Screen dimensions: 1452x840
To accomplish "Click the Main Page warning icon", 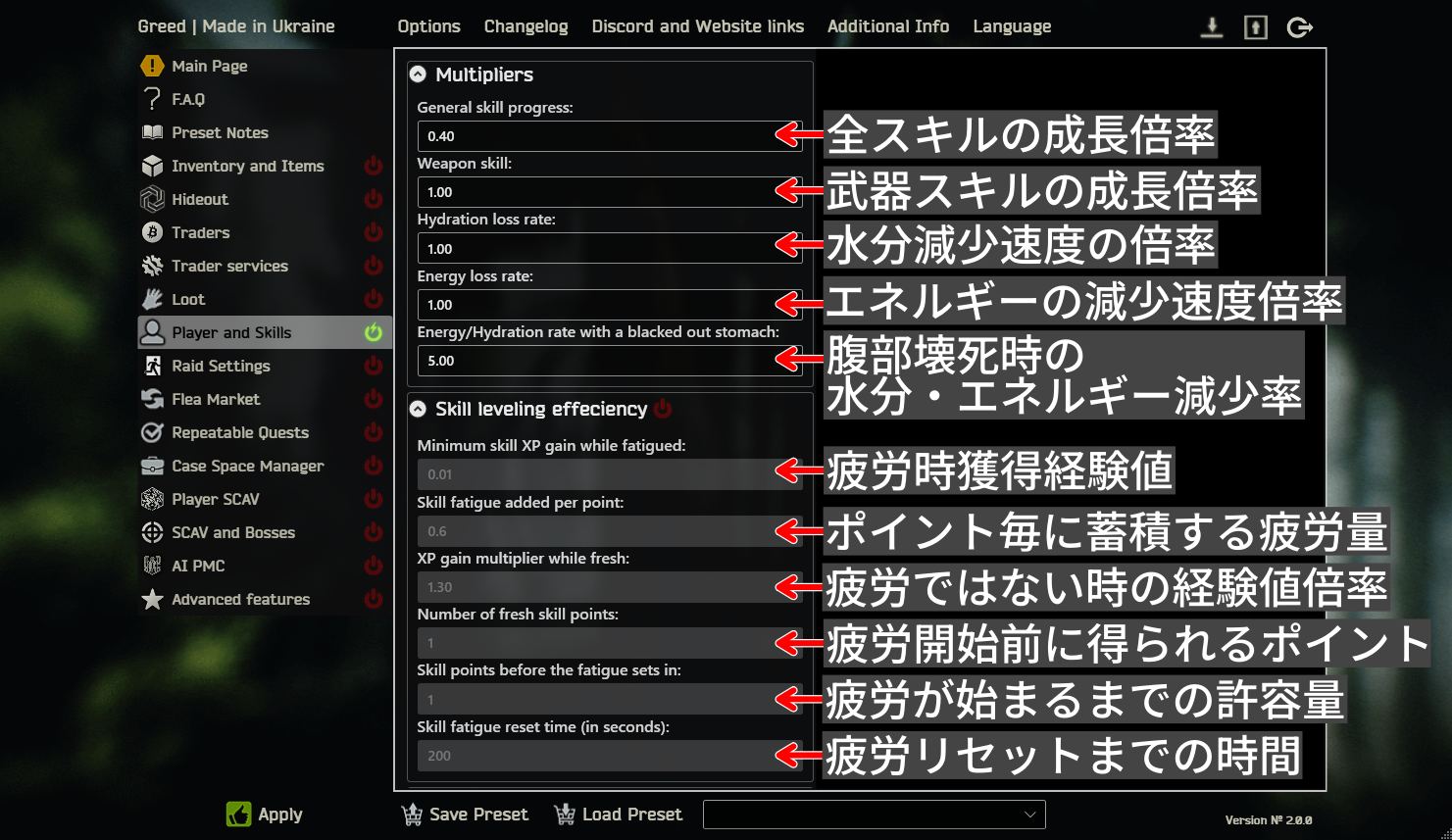I will coord(152,66).
